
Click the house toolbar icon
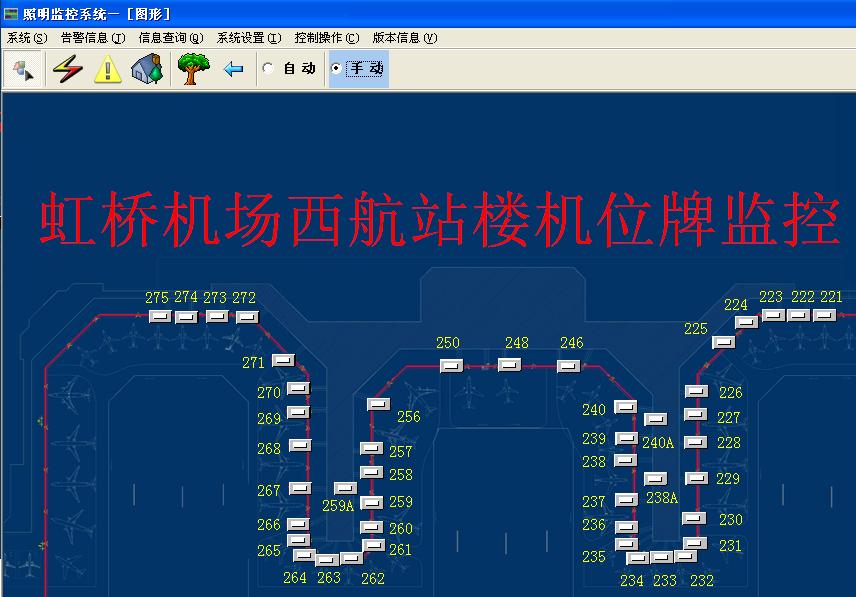pyautogui.click(x=148, y=69)
